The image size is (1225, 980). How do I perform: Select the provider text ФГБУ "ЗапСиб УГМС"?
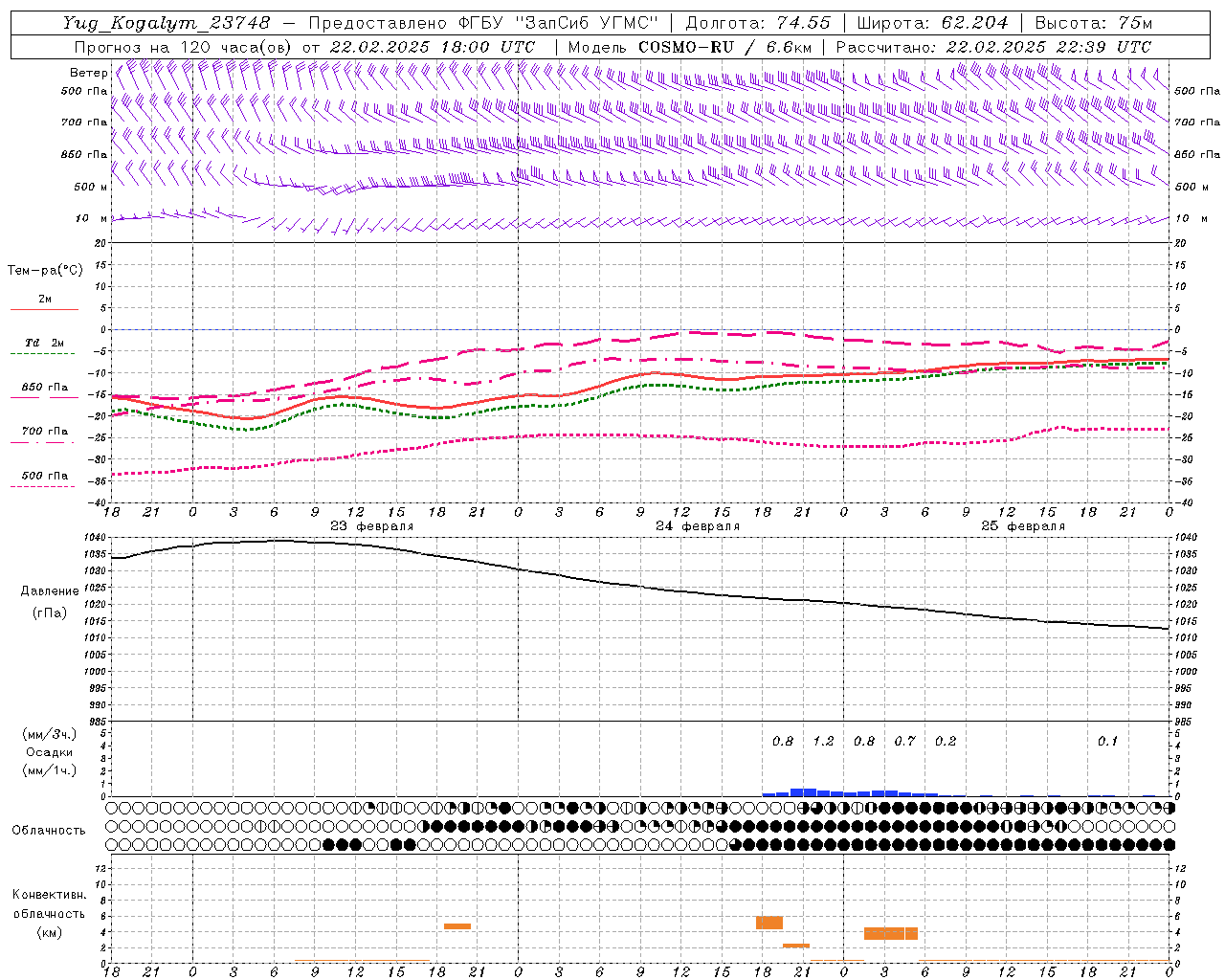click(557, 23)
